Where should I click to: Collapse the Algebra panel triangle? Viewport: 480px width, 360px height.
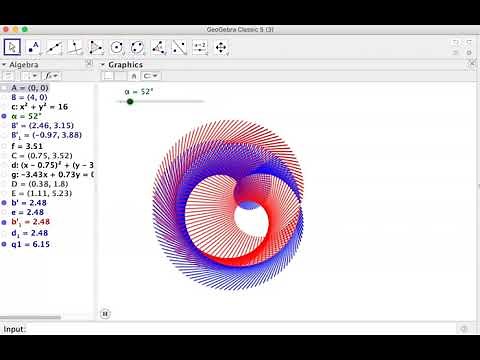tap(4, 65)
